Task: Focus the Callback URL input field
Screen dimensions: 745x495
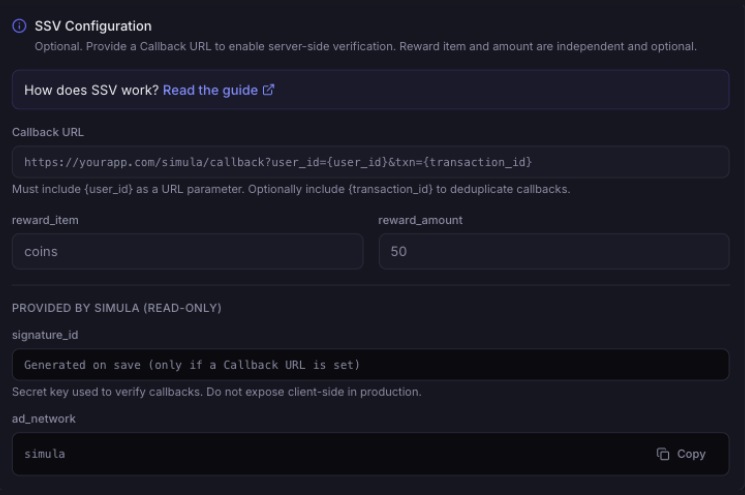Action: pyautogui.click(x=371, y=162)
